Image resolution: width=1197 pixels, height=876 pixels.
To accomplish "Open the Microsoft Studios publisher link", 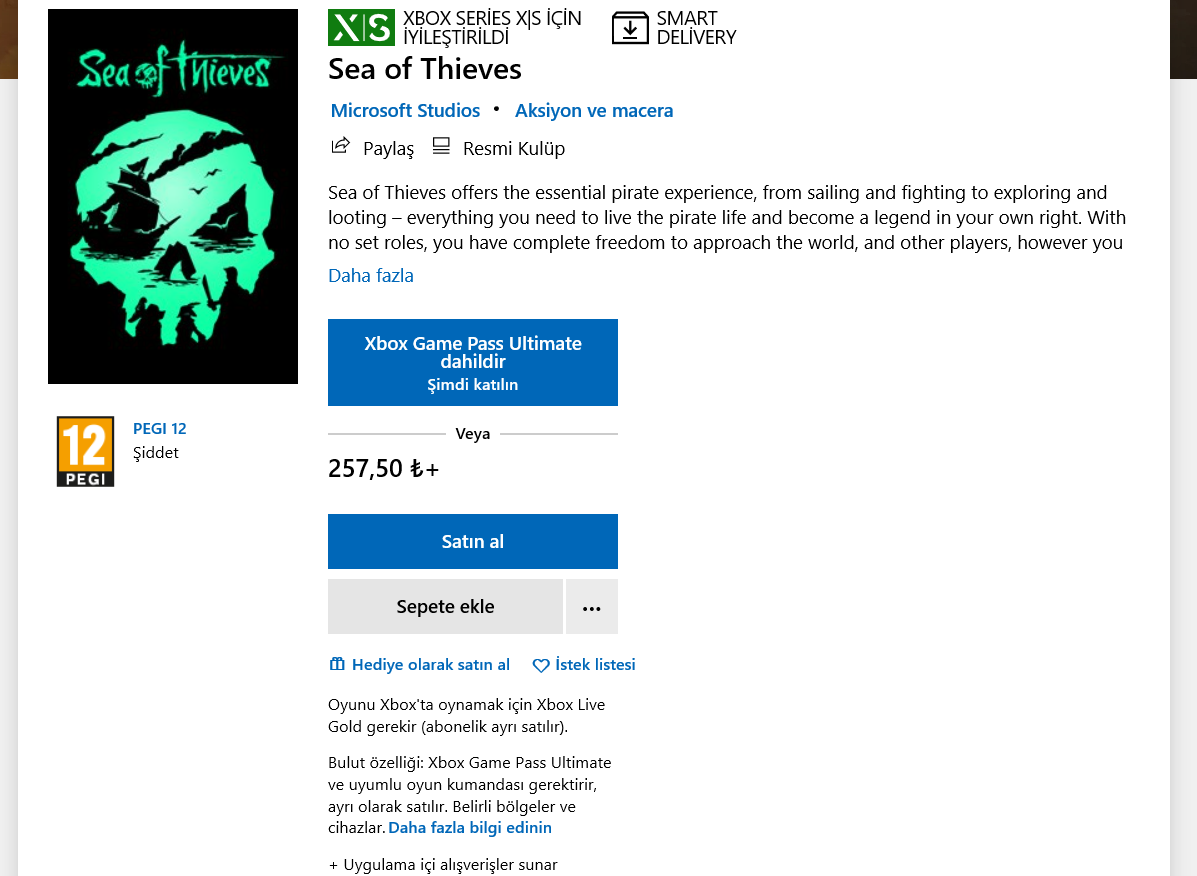I will click(x=405, y=111).
